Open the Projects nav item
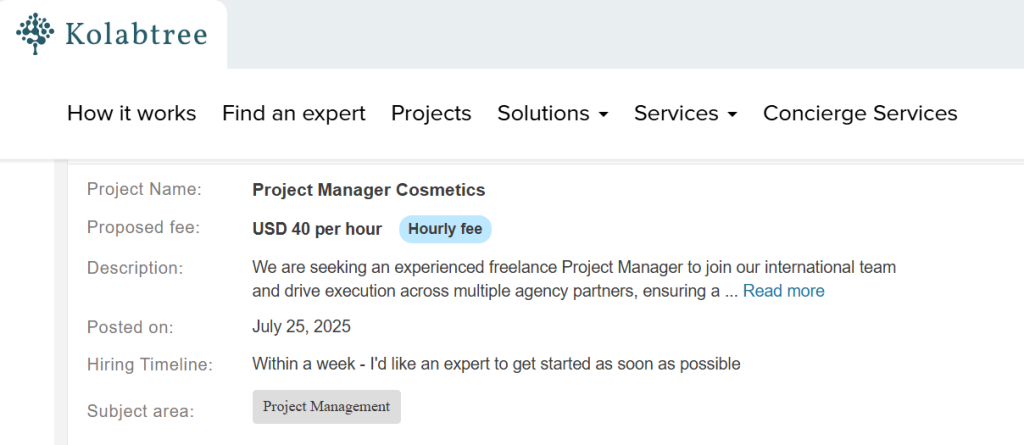1024x445 pixels. (431, 113)
